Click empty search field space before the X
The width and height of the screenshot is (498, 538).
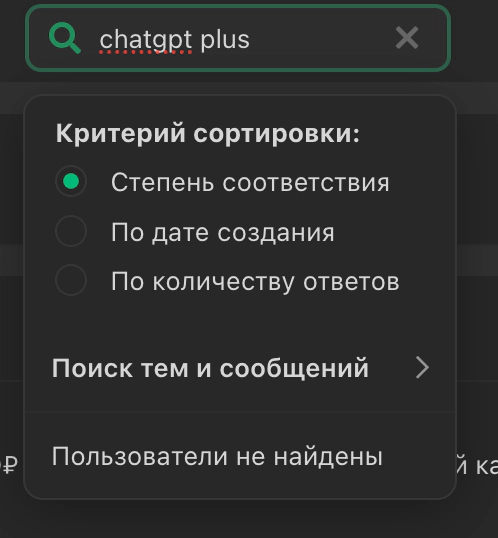(323, 38)
